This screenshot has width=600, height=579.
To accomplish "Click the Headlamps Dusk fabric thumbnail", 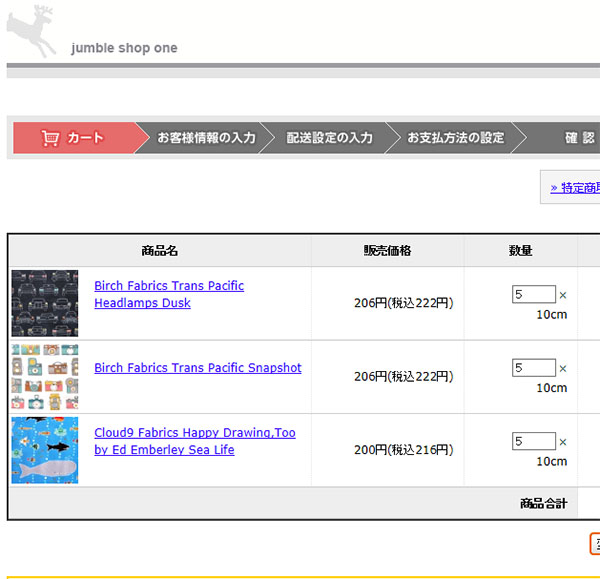I will pyautogui.click(x=45, y=303).
